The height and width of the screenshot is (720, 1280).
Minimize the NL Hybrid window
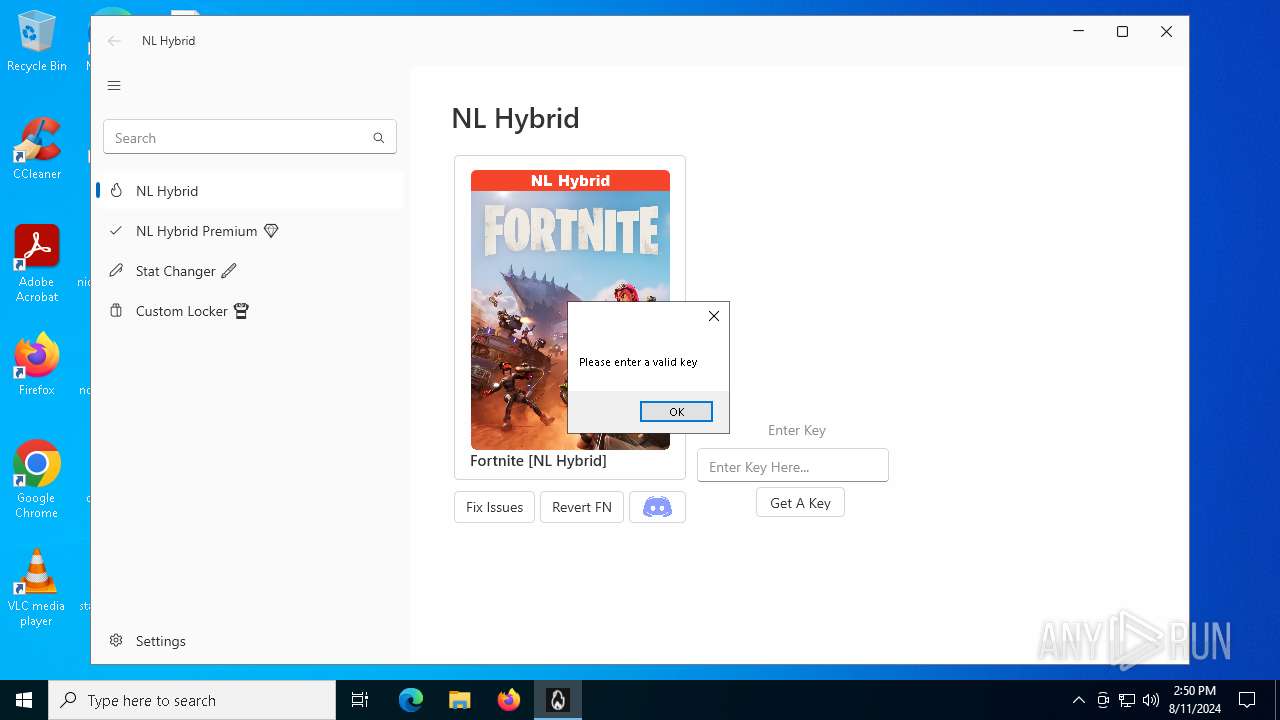pos(1078,32)
